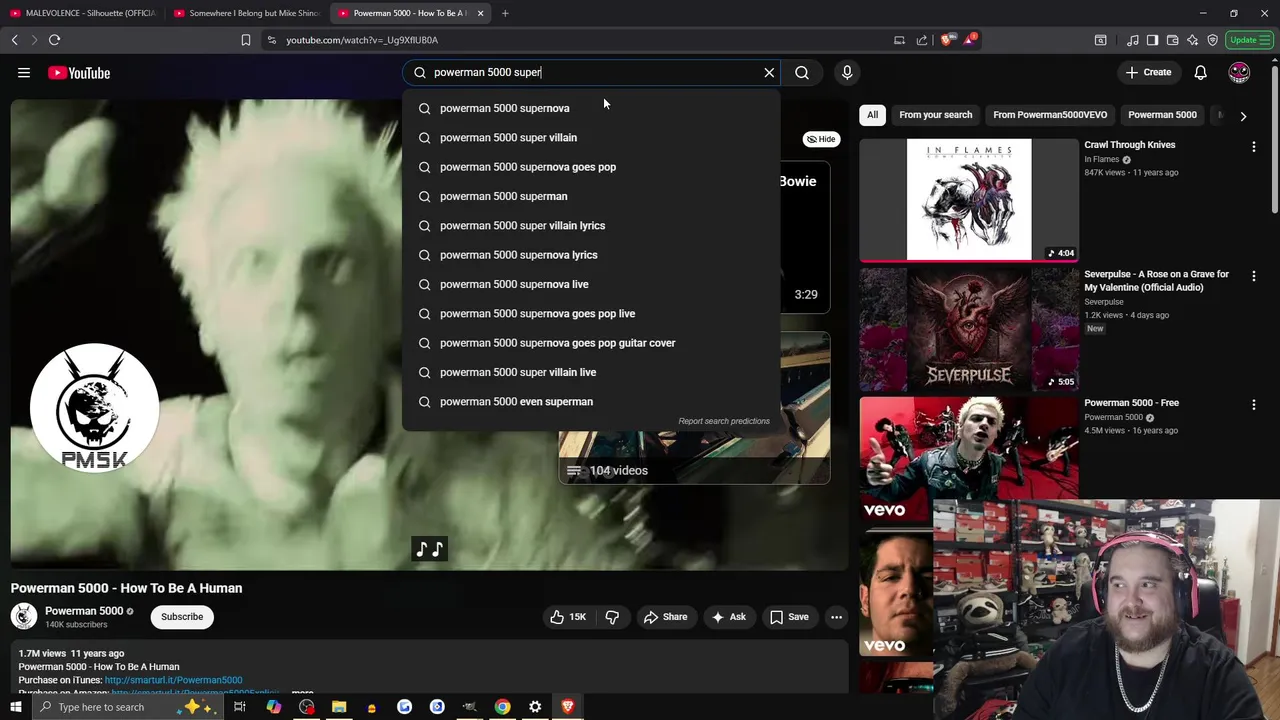Go to YouTube home via logo
Screen dimensions: 1280x720
(78, 73)
